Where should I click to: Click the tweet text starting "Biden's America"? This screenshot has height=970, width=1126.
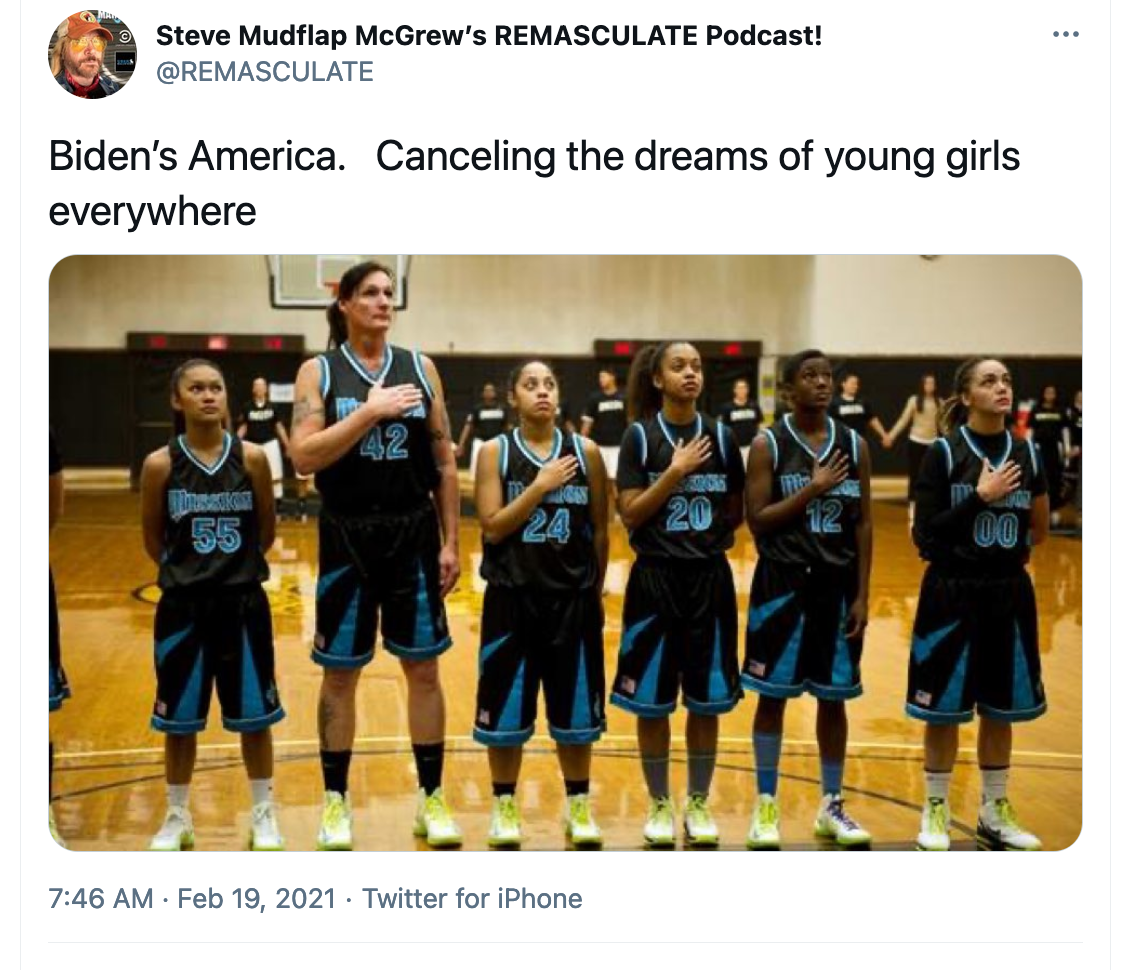(534, 183)
